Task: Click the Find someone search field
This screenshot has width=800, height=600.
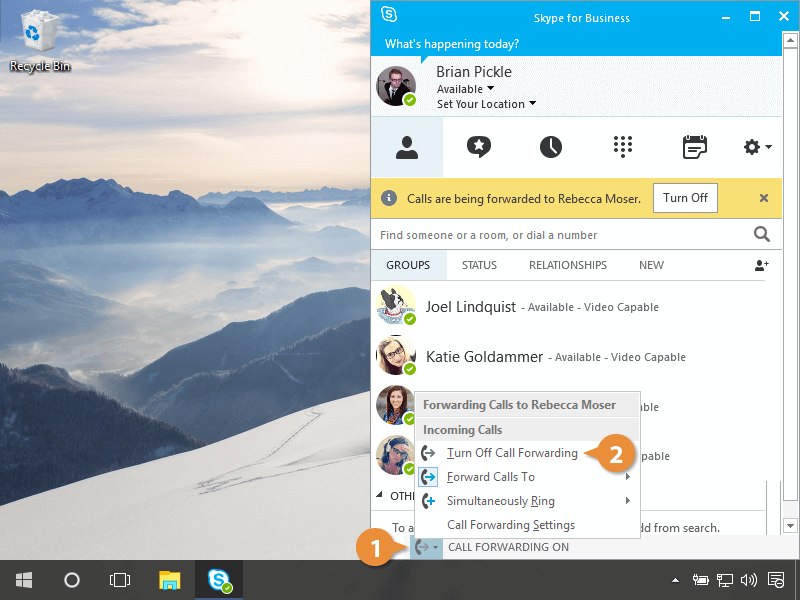Action: tap(560, 235)
